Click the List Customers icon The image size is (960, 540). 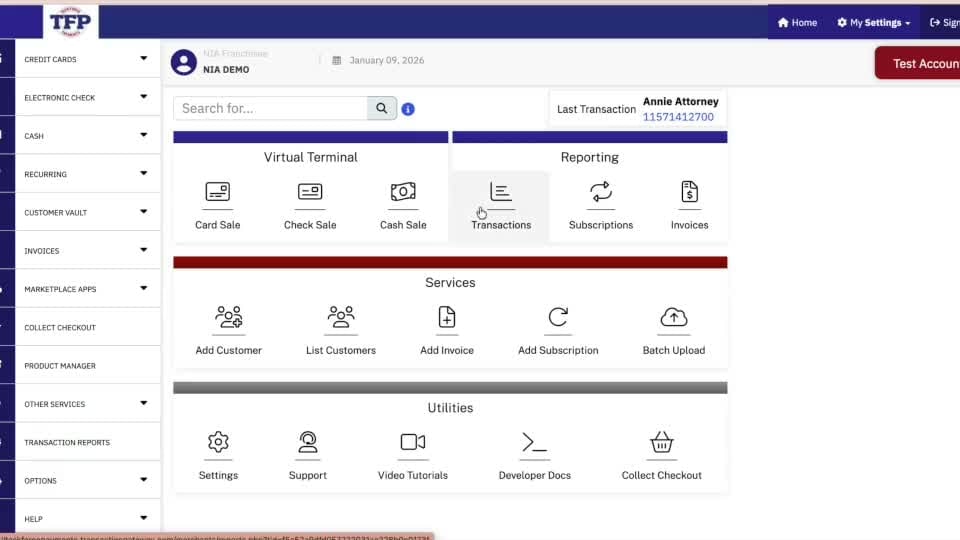(340, 317)
